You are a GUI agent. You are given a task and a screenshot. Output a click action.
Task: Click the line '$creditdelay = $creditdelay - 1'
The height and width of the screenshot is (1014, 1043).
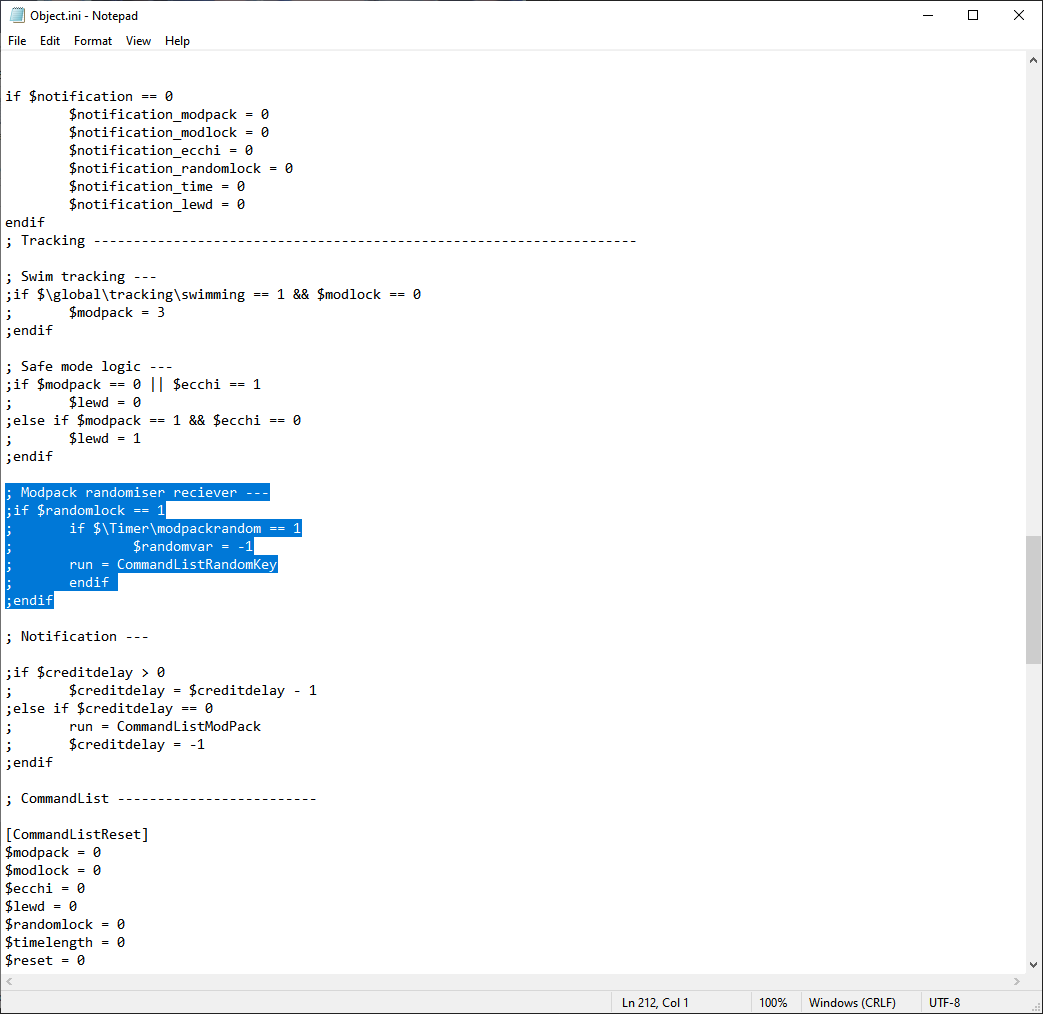[193, 691]
